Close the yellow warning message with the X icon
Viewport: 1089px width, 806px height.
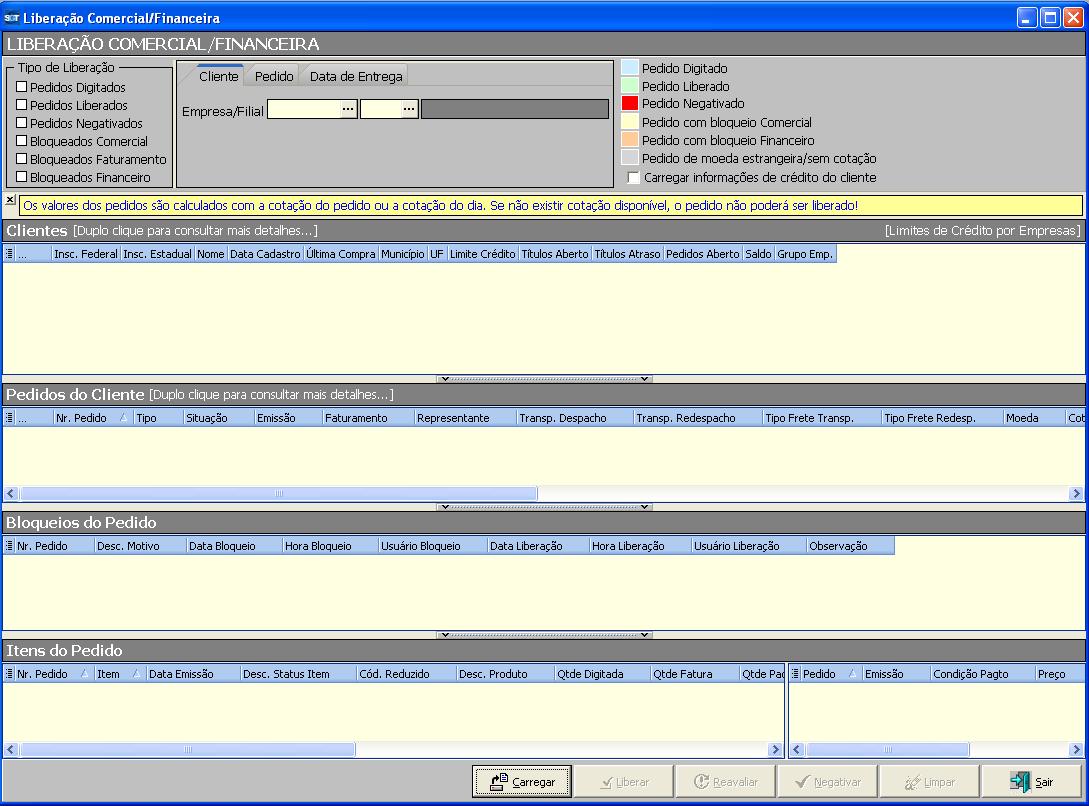pos(10,200)
